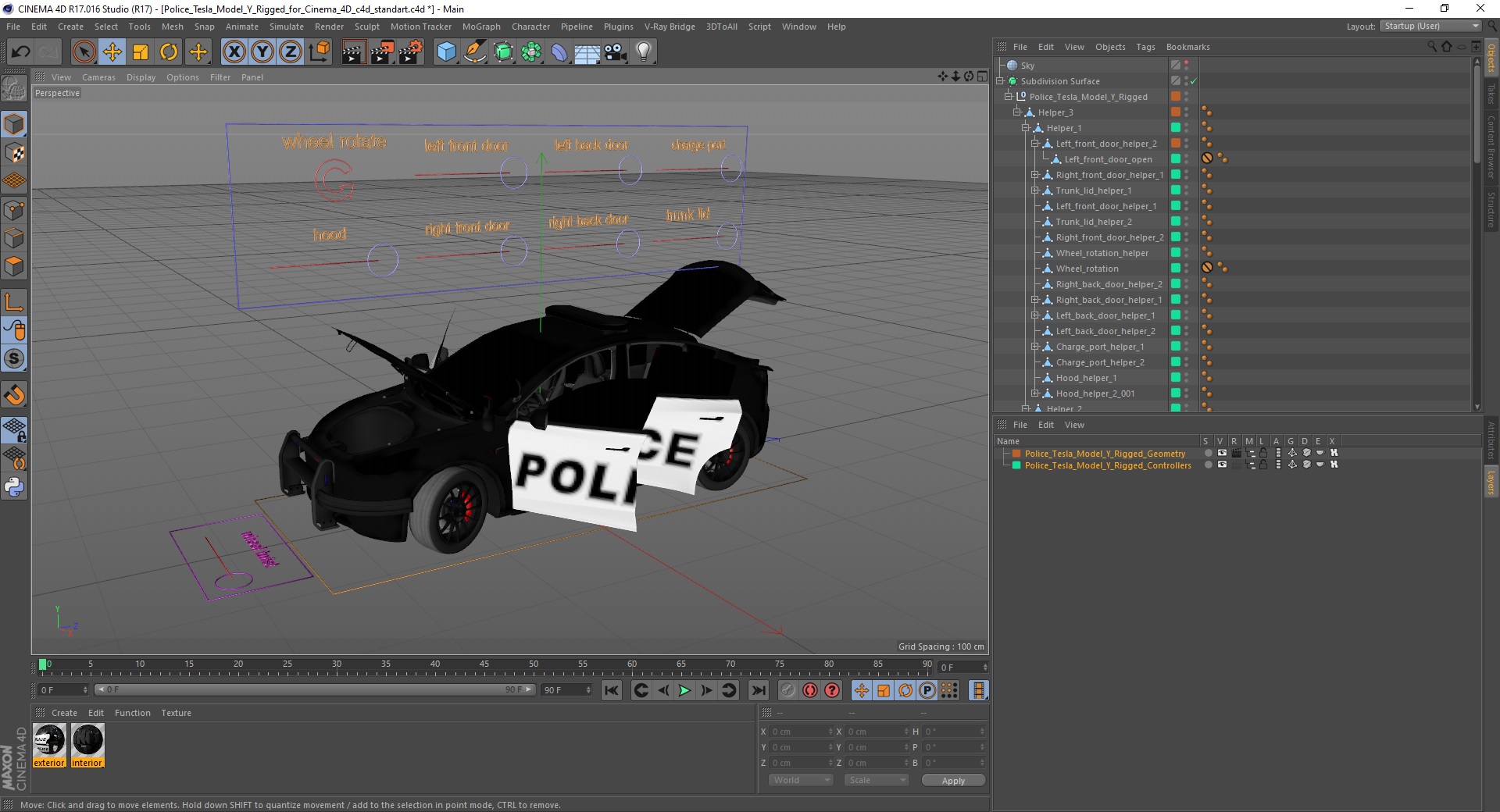The image size is (1500, 812).
Task: Activate the Rotate tool
Action: tap(169, 52)
